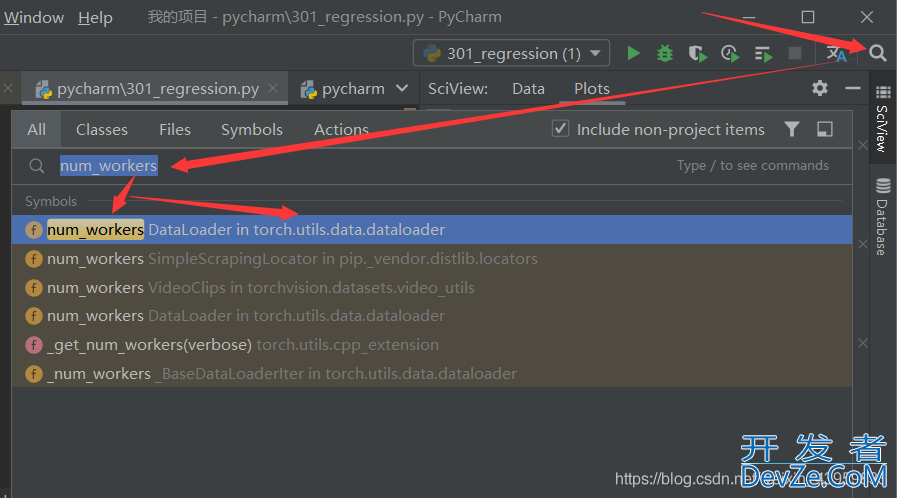The width and height of the screenshot is (897, 498).
Task: Select _num_workers _BaseDataLoaderIter result
Action: click(x=432, y=373)
